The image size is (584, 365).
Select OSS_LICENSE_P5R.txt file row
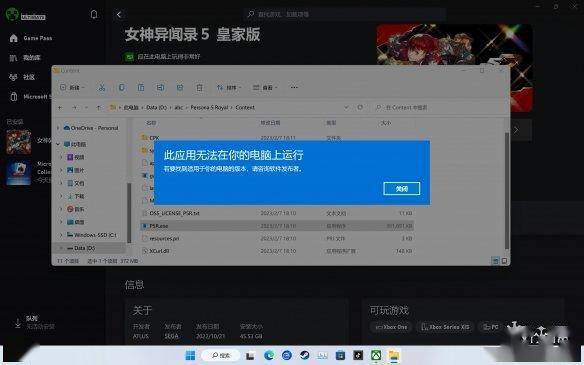(277, 213)
